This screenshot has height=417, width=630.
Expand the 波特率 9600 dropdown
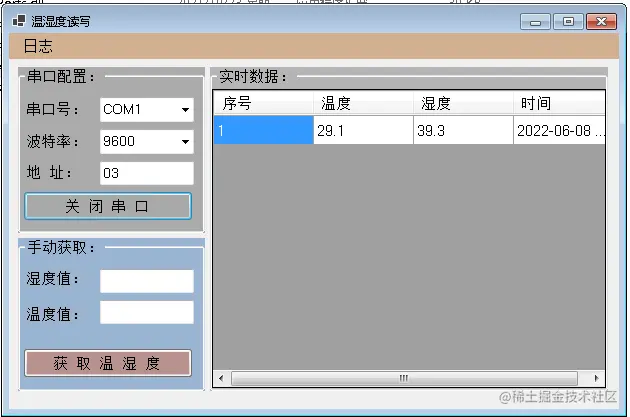pos(185,141)
